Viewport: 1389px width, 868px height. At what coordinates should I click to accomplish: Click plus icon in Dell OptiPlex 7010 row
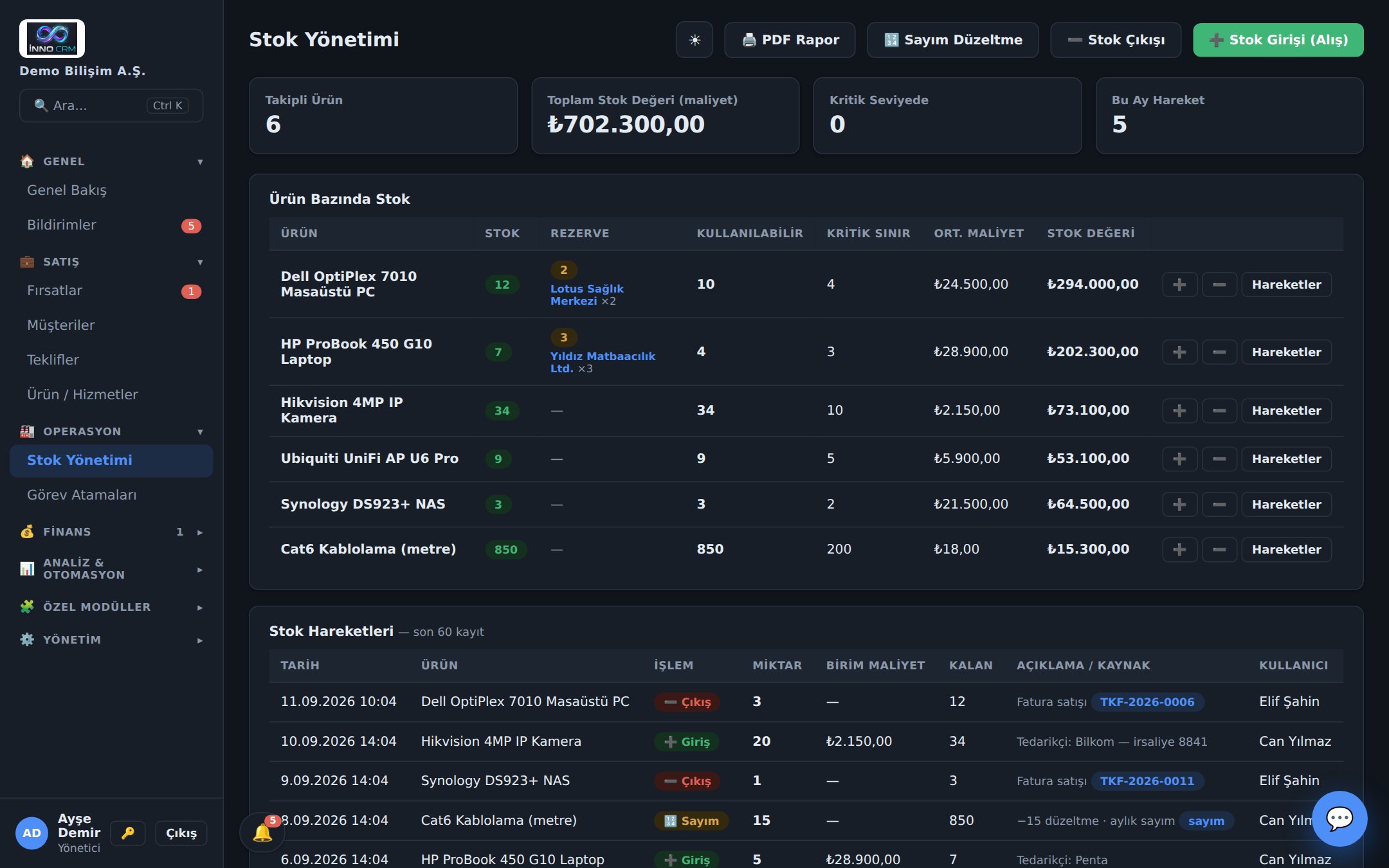1179,284
